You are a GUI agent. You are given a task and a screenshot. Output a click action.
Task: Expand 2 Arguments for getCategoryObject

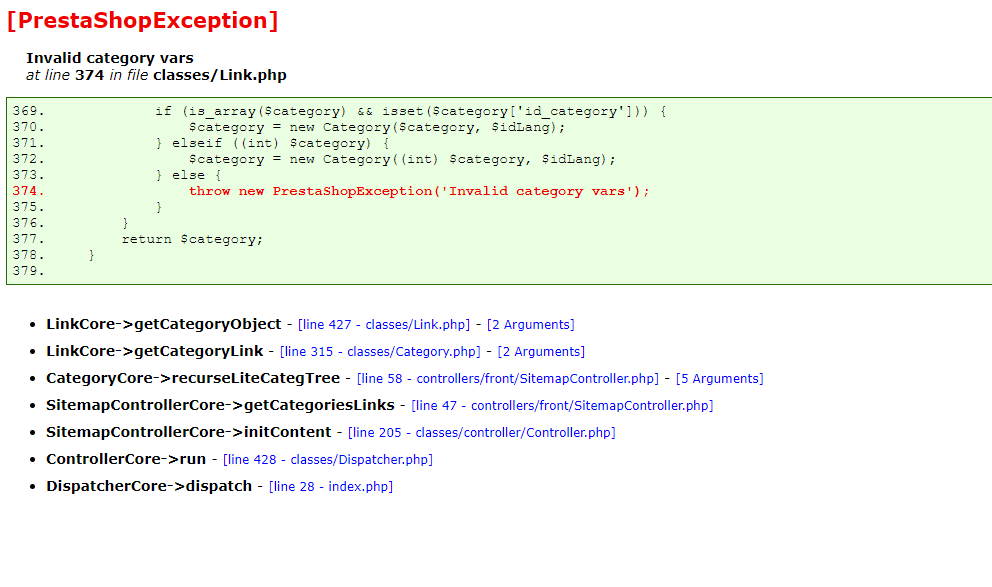pos(530,324)
